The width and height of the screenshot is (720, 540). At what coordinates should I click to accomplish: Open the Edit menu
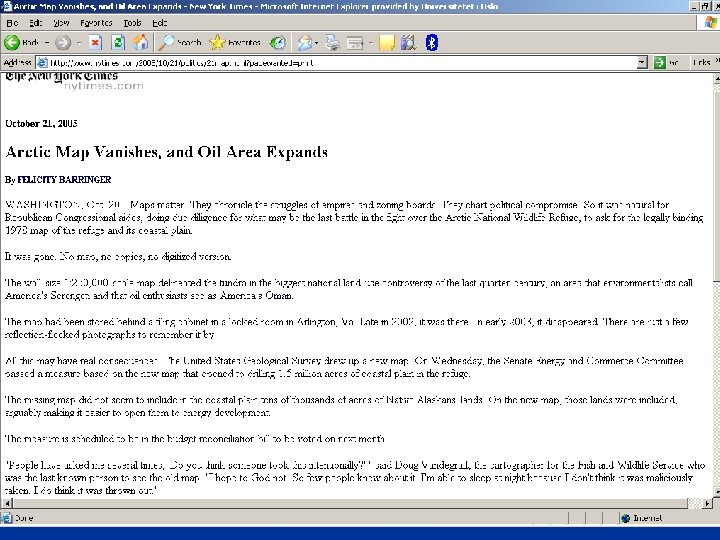[x=35, y=23]
